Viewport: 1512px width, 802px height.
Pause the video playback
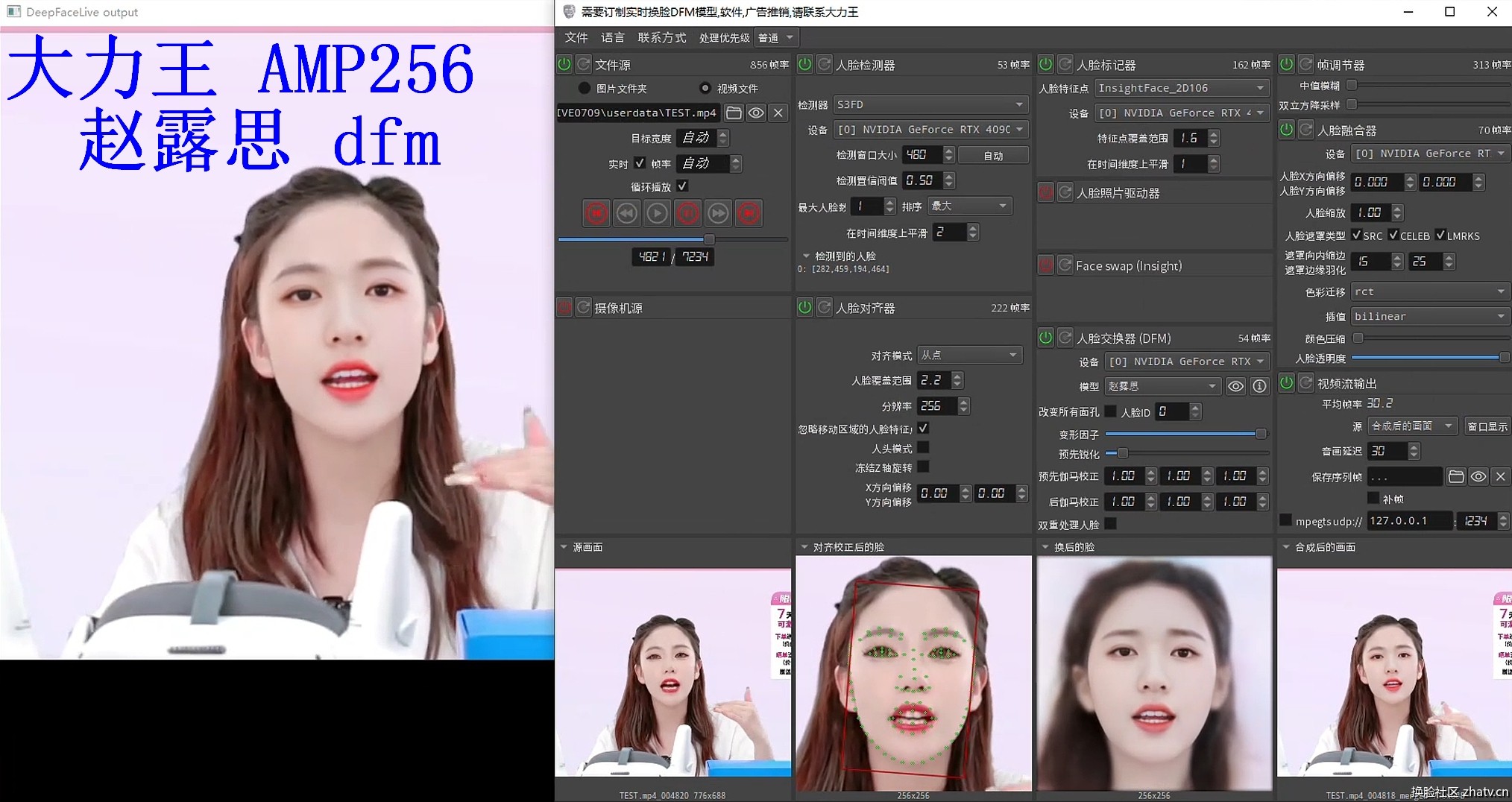[x=687, y=213]
